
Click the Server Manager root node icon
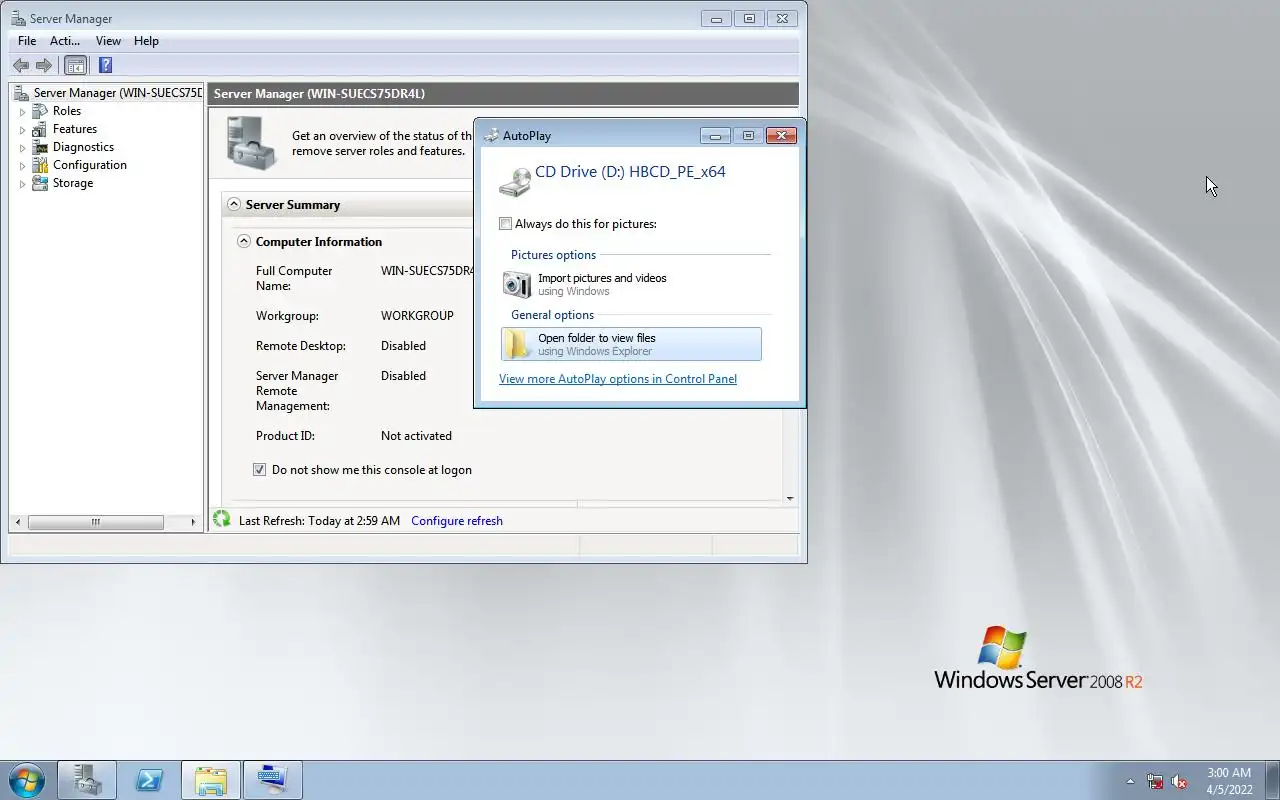click(21, 93)
